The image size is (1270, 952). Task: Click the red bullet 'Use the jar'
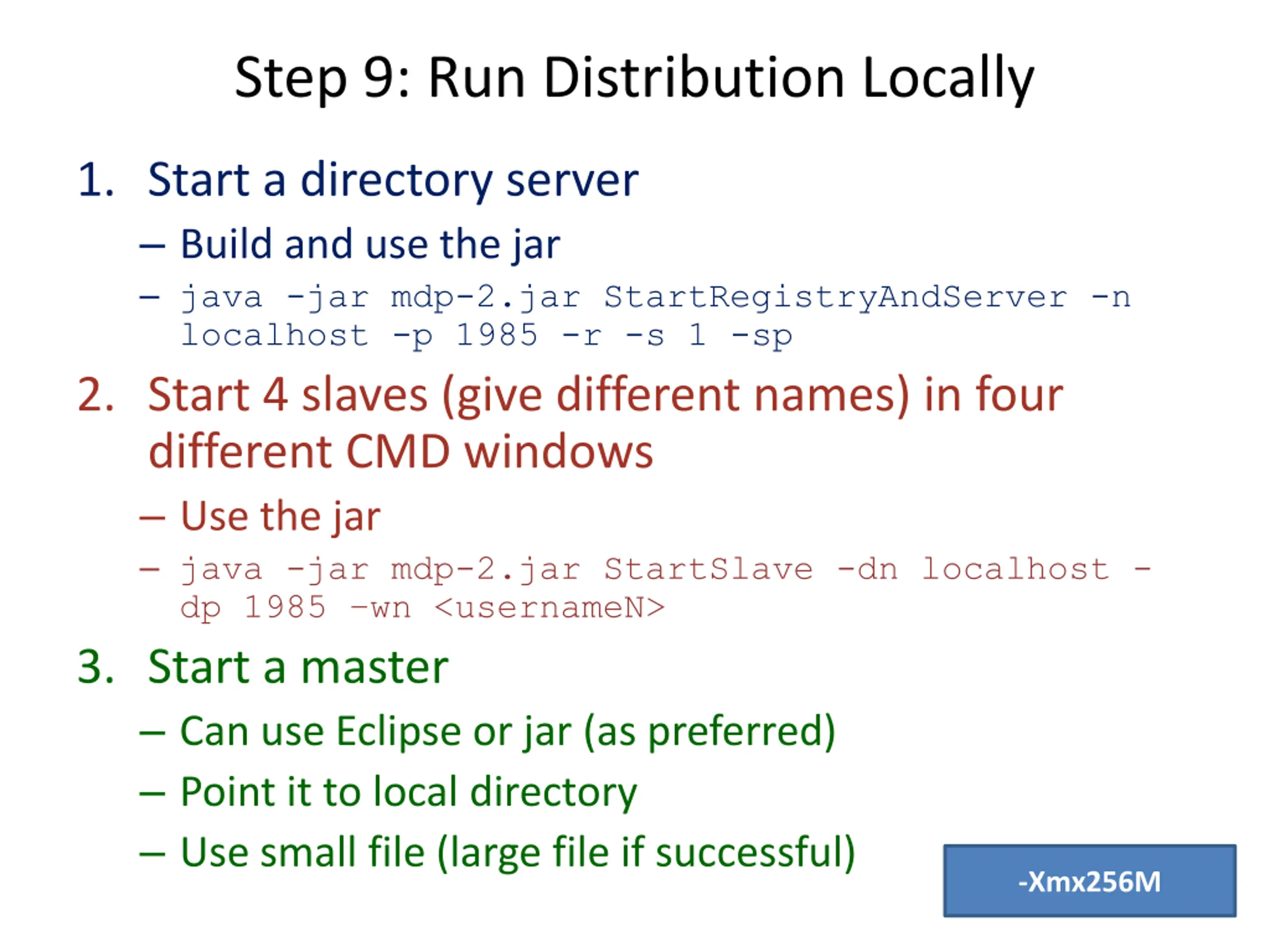coord(280,517)
